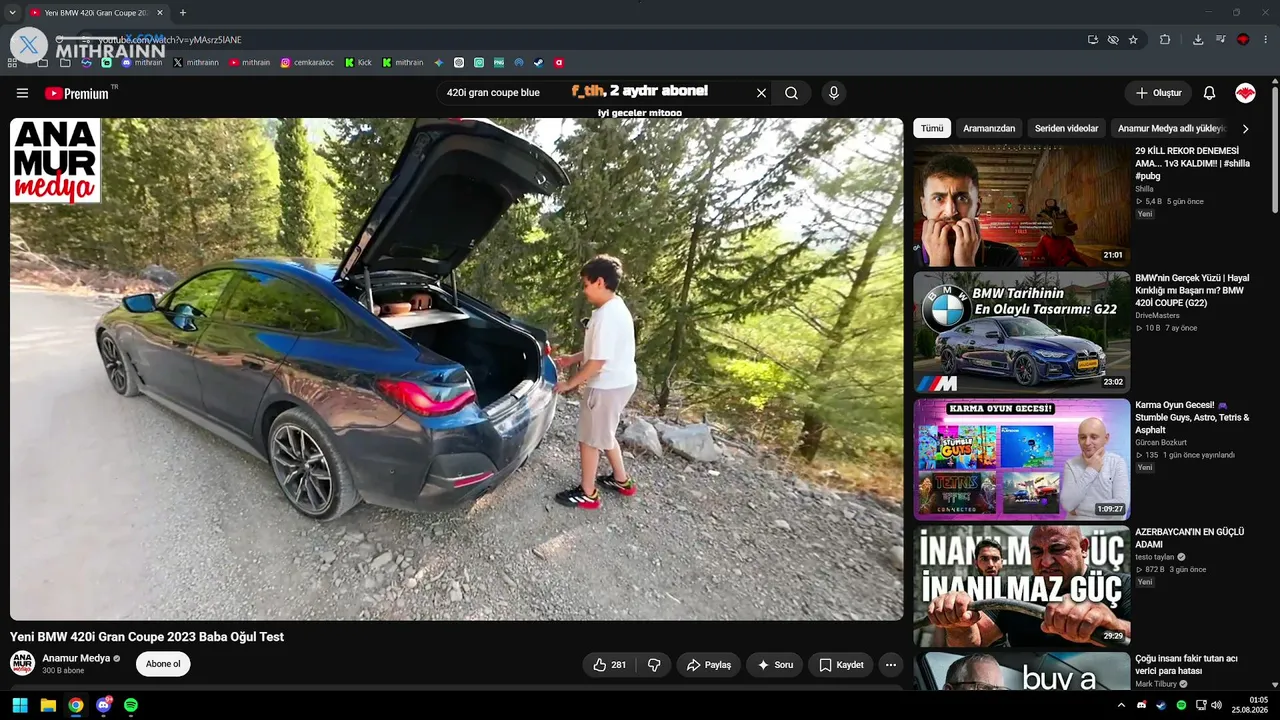The image size is (1280, 720).
Task: Select the Seriden videolar filter chip
Action: click(1066, 128)
